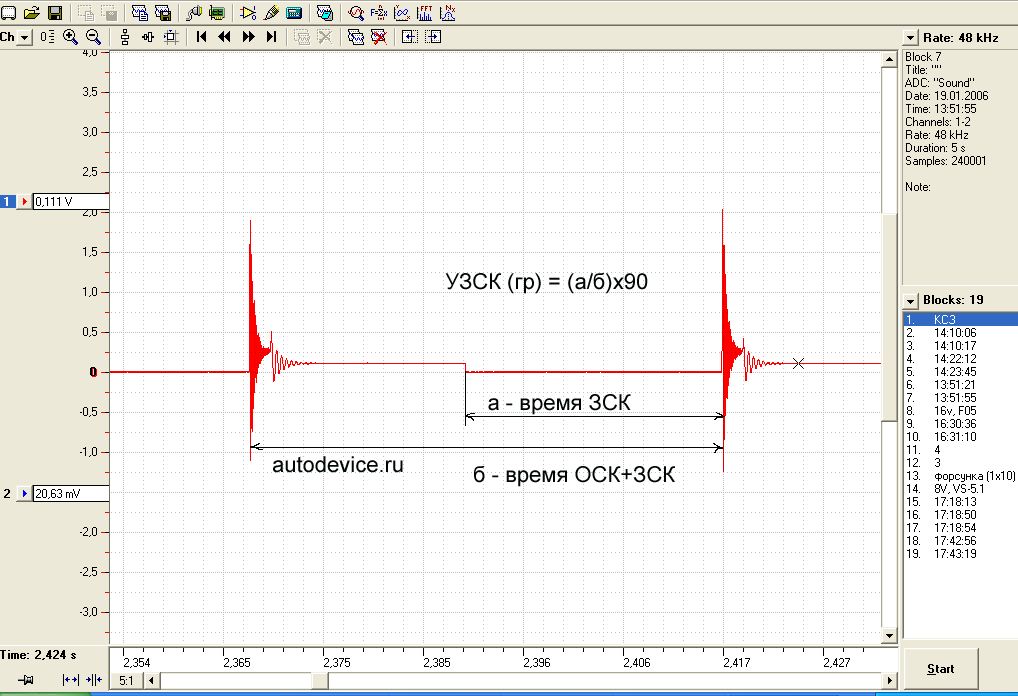Toggle channel 1 red arrow marker
Viewport: 1018px width, 696px height.
(24, 202)
